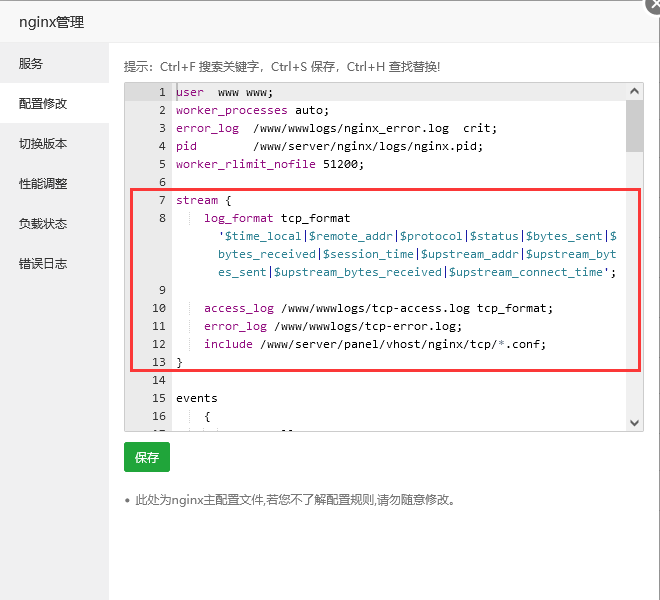This screenshot has height=600, width=660.
Task: Click the include tcp/*.conf line
Action: coord(375,344)
